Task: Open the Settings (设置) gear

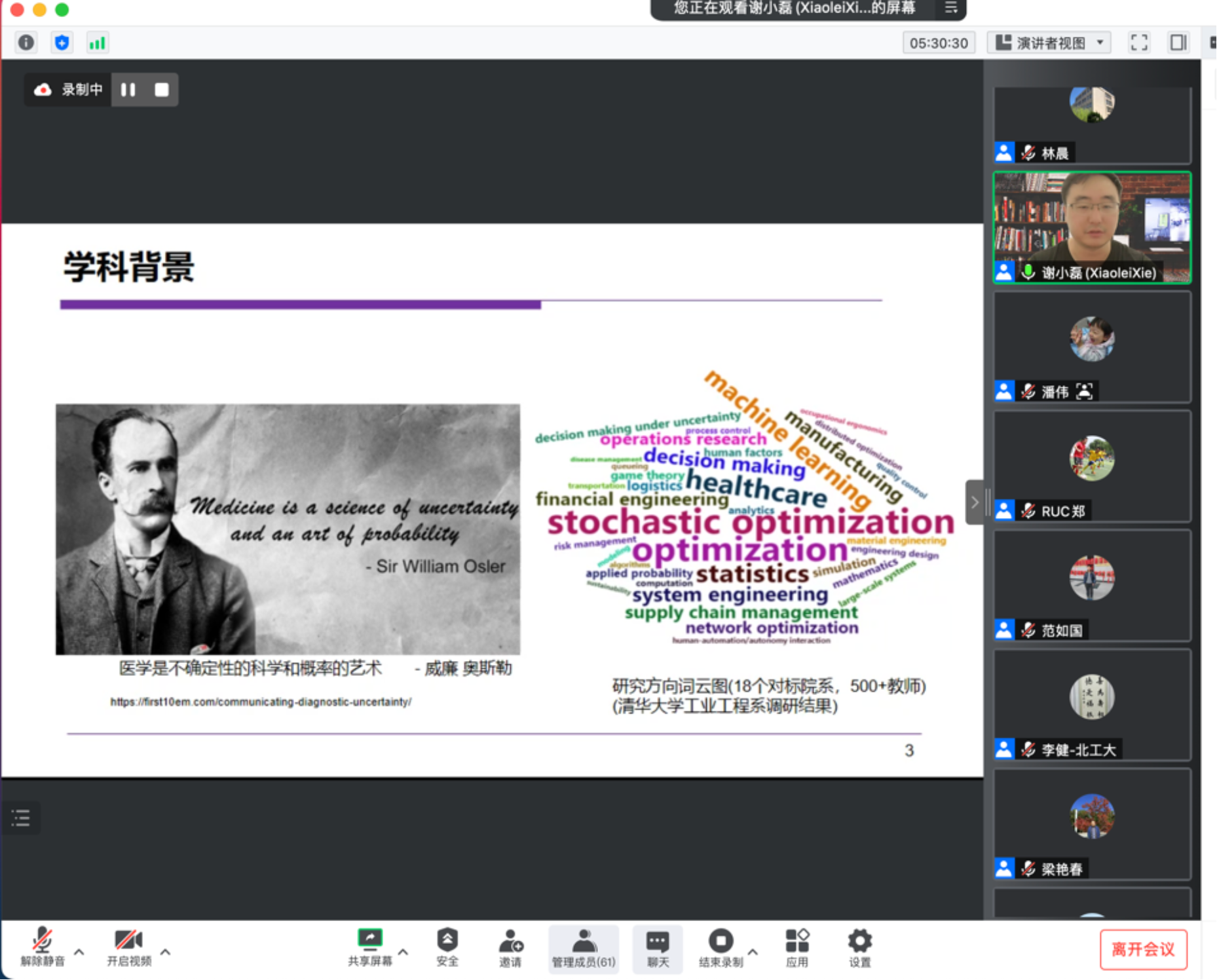Action: pyautogui.click(x=859, y=947)
